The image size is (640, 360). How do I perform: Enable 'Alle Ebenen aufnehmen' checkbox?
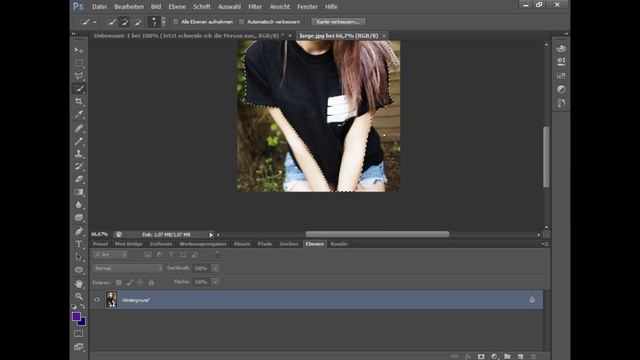(176, 22)
